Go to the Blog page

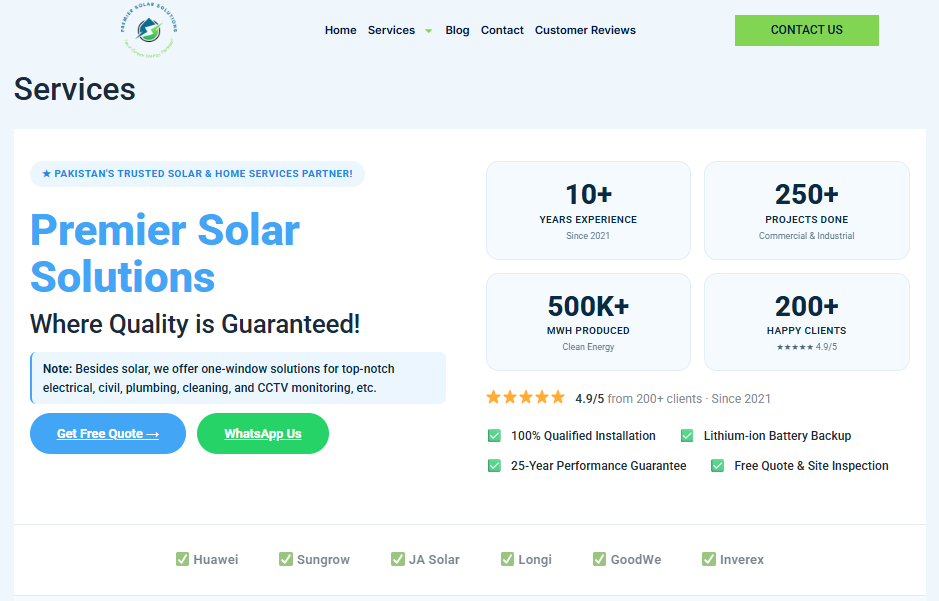pyautogui.click(x=457, y=30)
